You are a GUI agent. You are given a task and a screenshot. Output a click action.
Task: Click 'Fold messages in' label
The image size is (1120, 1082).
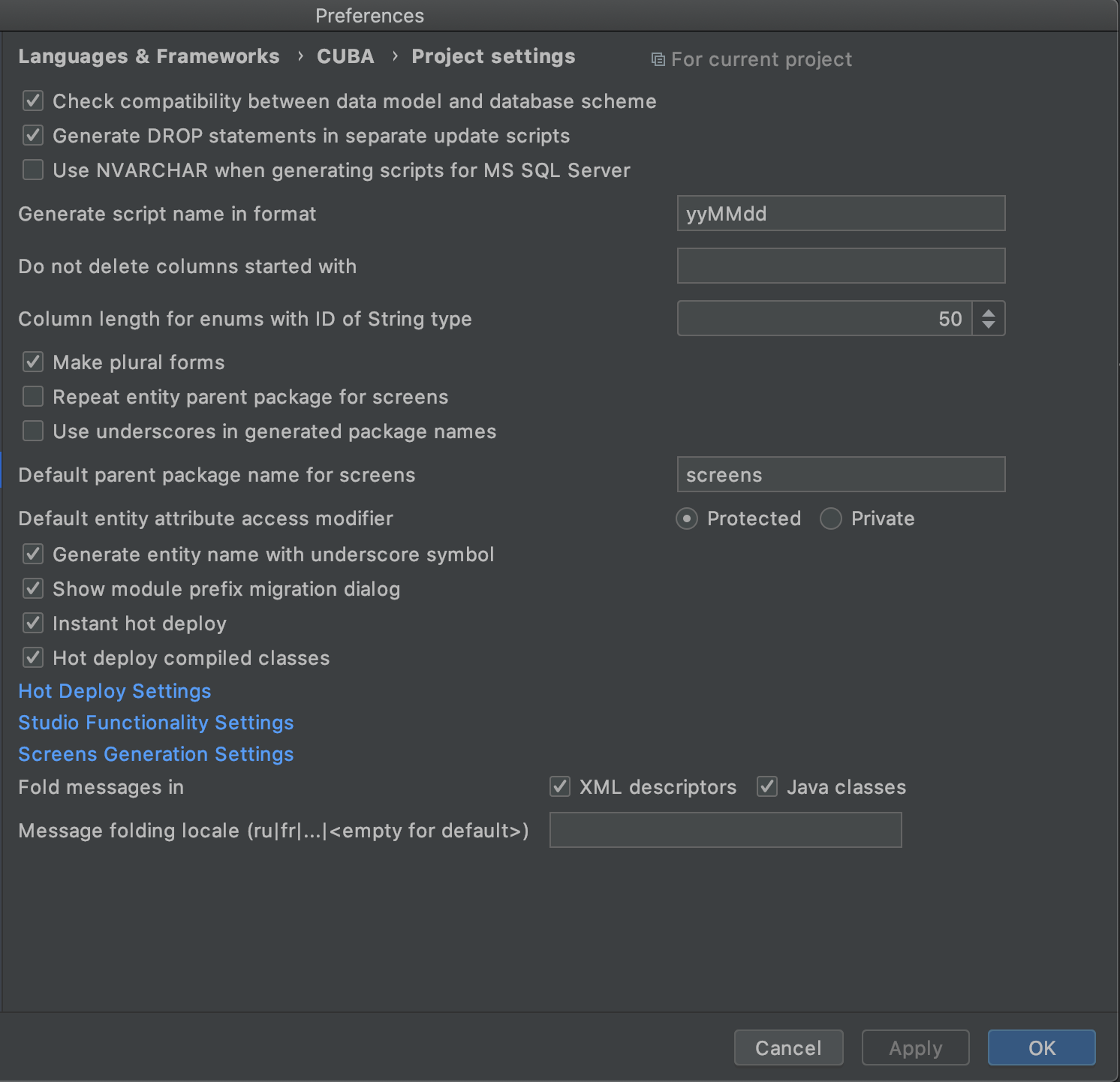click(x=101, y=787)
